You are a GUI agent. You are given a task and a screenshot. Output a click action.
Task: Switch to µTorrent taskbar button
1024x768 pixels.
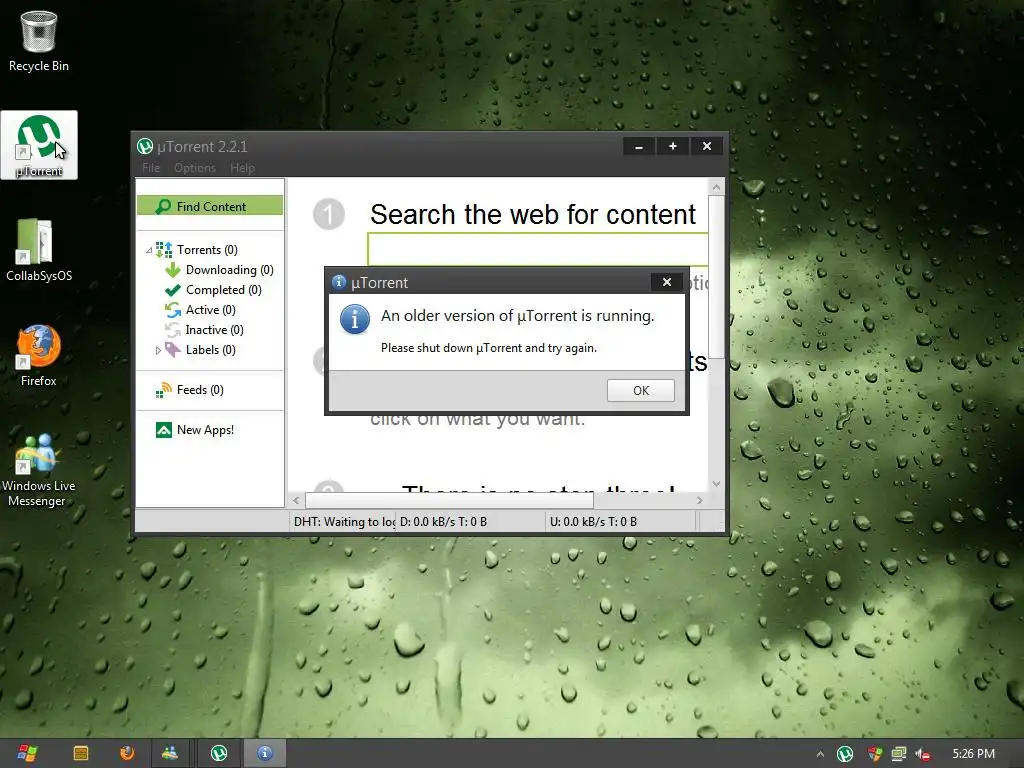219,753
